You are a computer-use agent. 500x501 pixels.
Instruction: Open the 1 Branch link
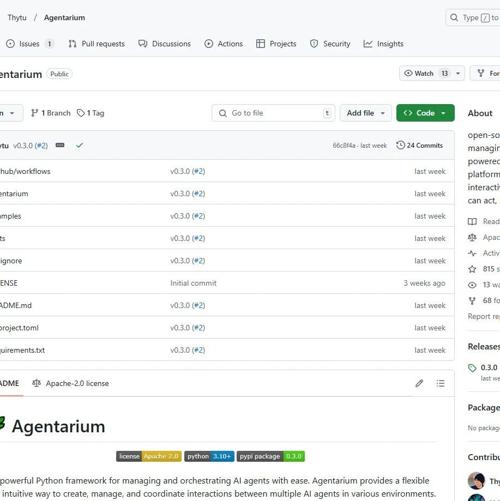[x=51, y=113]
